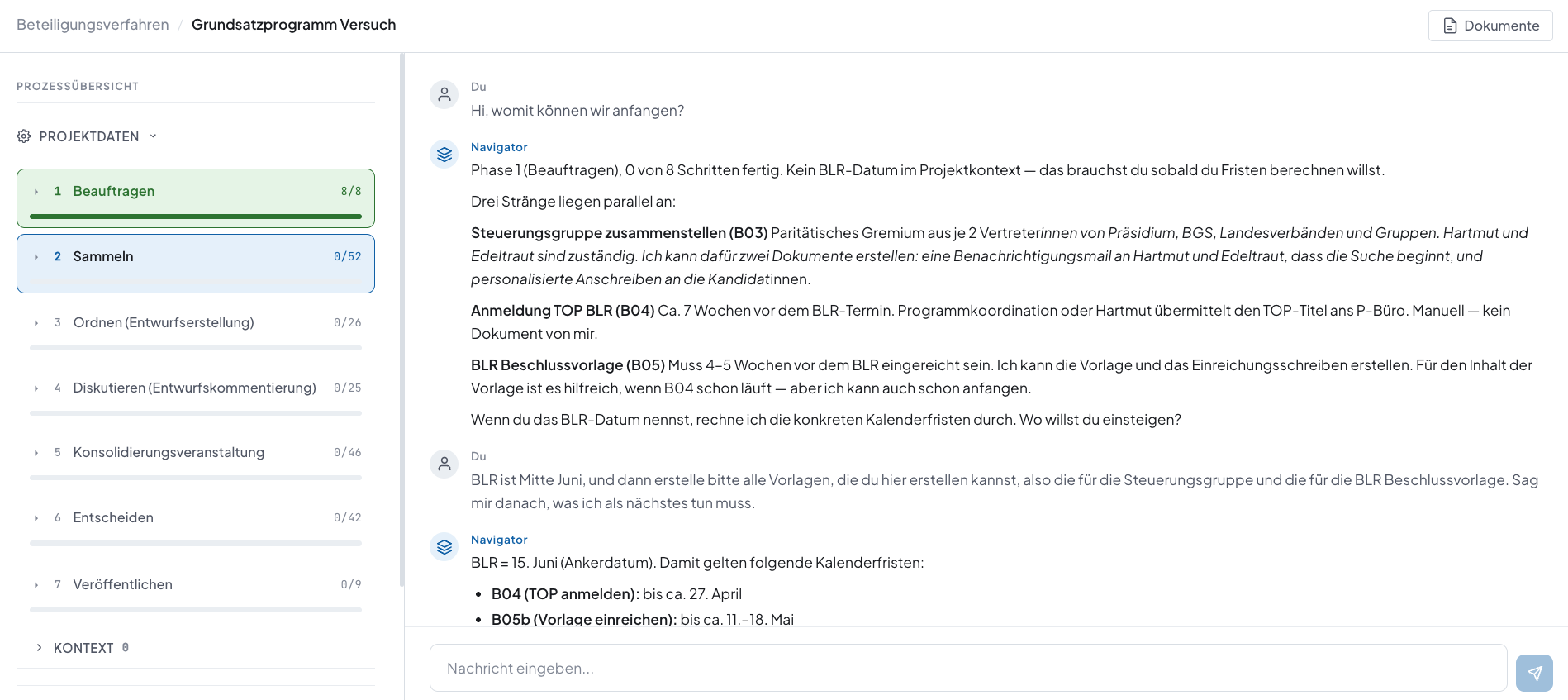Image resolution: width=1568 pixels, height=700 pixels.
Task: Click the first Navigator sender name
Action: click(x=499, y=147)
